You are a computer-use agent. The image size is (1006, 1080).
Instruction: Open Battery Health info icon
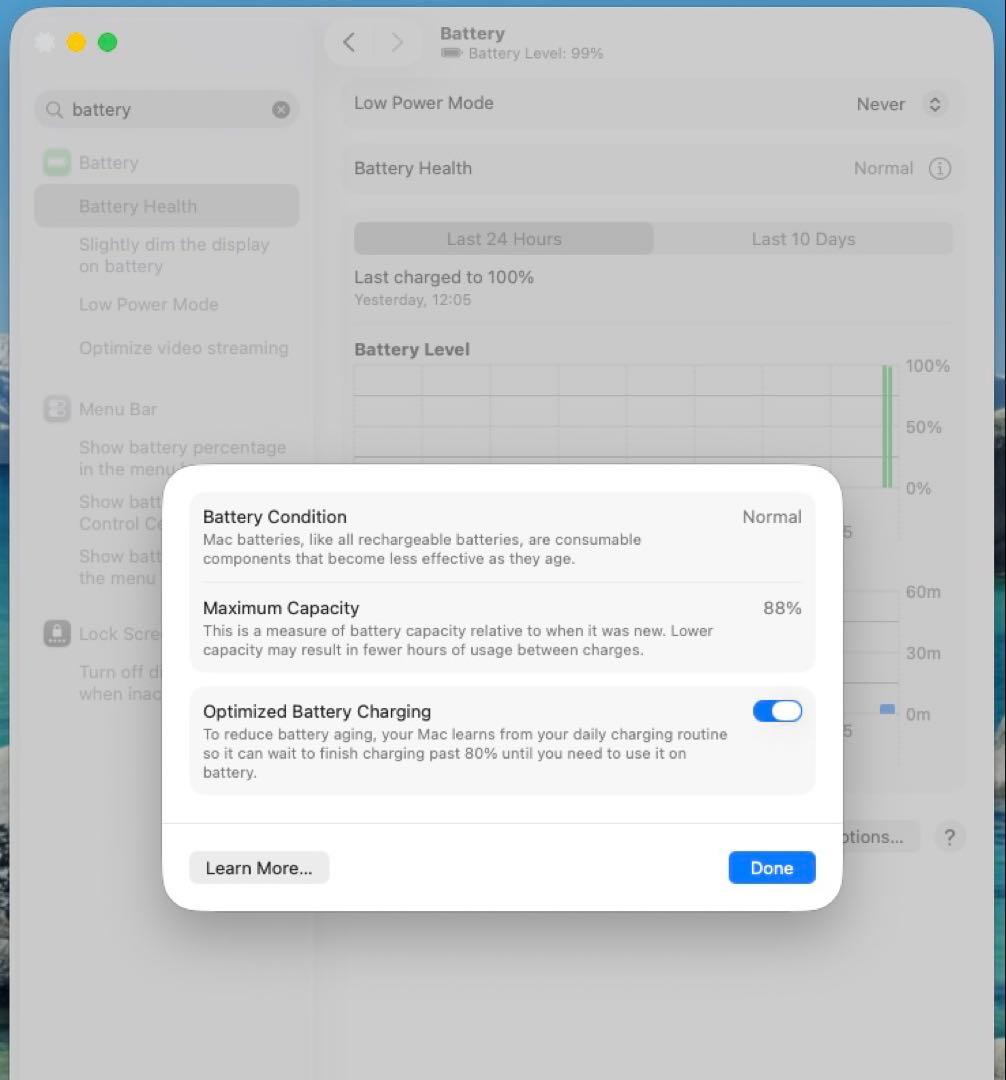click(x=939, y=169)
